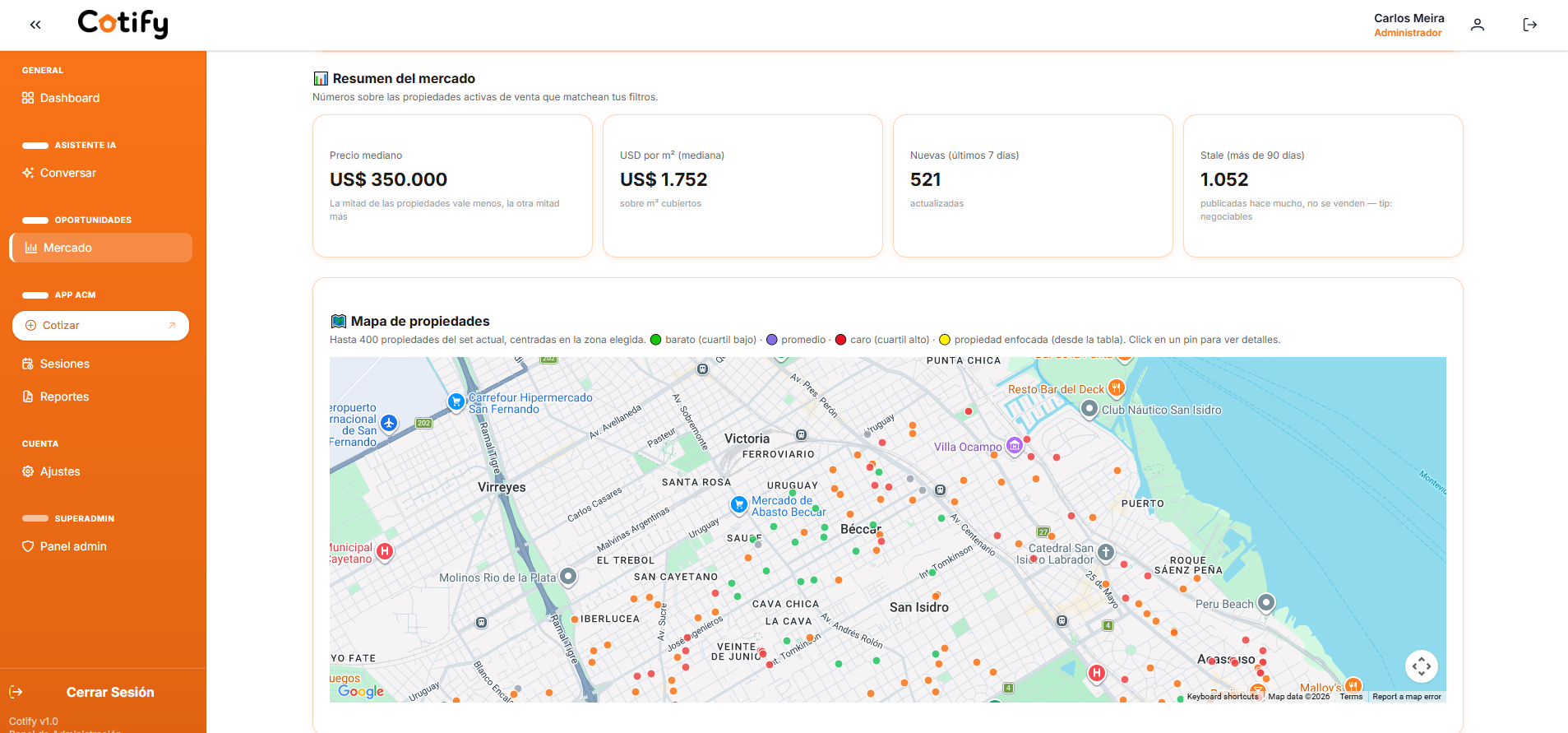Click the Administrador role label

[x=1408, y=33]
